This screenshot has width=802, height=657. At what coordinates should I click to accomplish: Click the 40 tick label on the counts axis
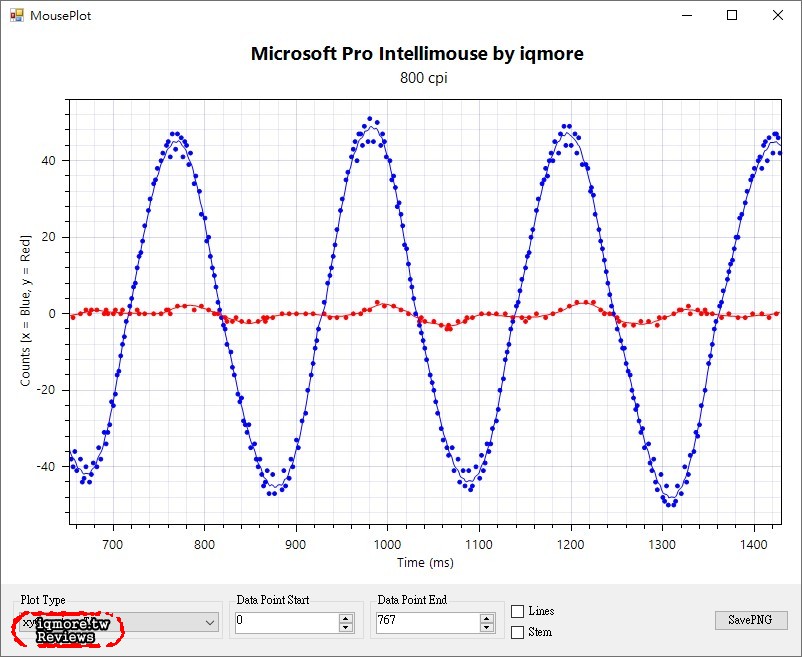coord(49,161)
